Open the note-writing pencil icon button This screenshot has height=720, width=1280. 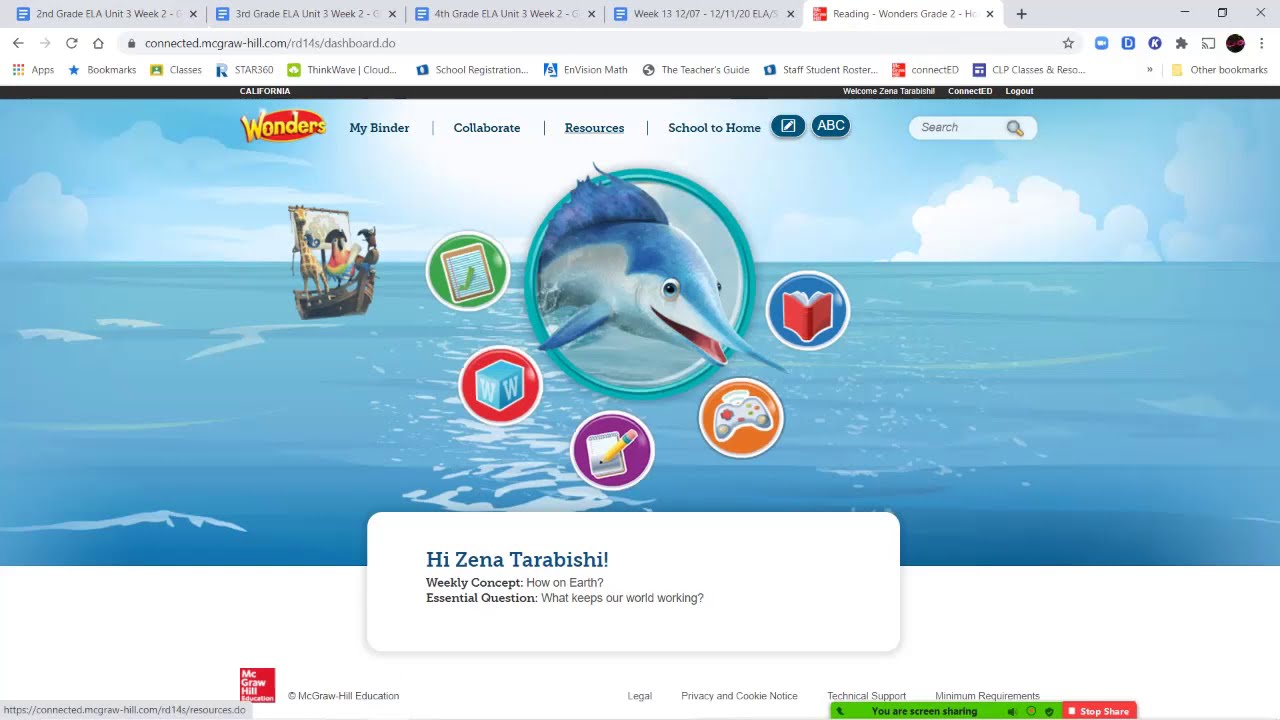[788, 126]
